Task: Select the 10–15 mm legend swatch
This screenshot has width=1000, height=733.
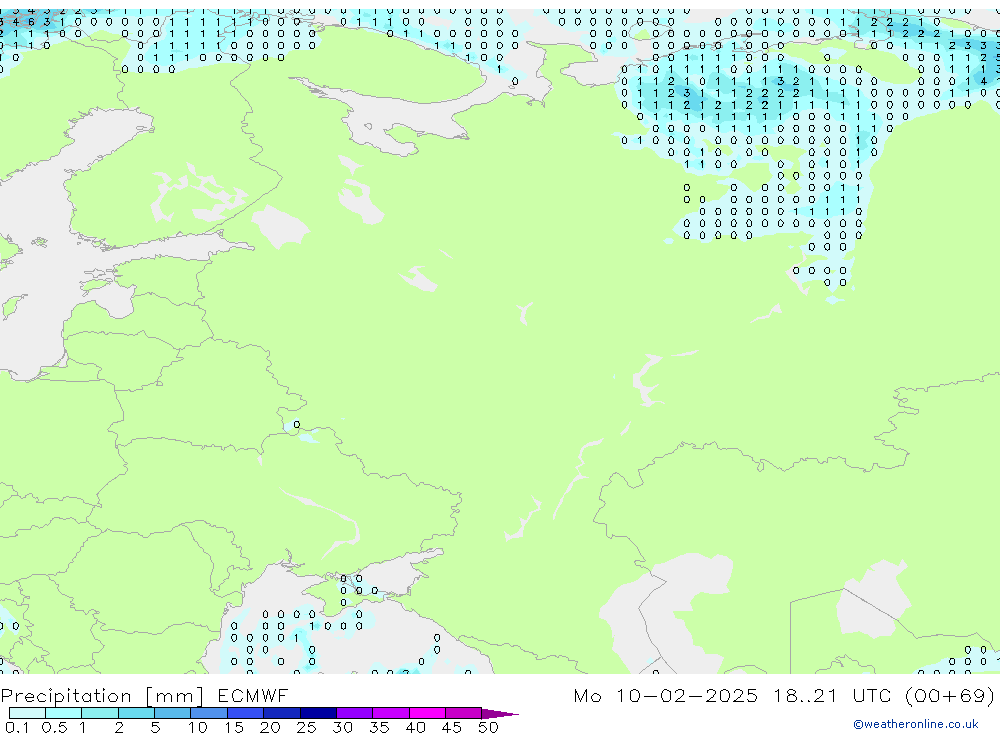Action: click(x=209, y=713)
